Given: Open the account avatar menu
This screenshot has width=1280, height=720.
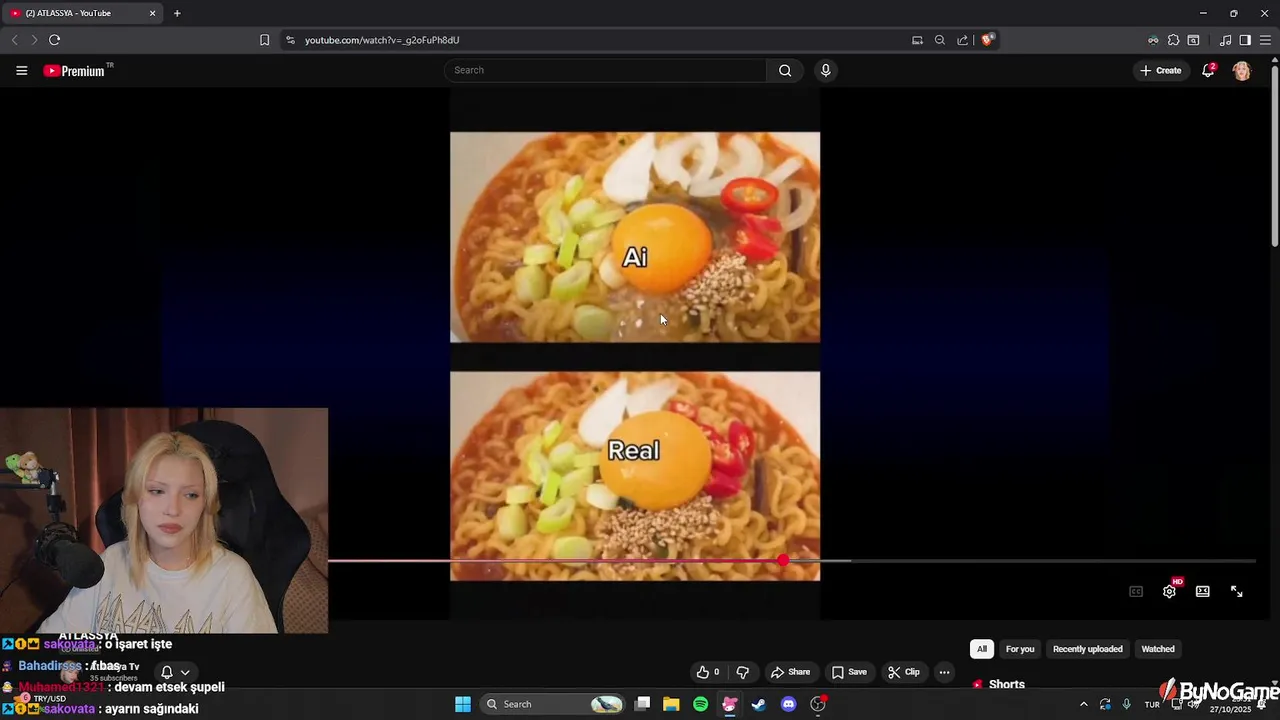Looking at the screenshot, I should (1241, 70).
